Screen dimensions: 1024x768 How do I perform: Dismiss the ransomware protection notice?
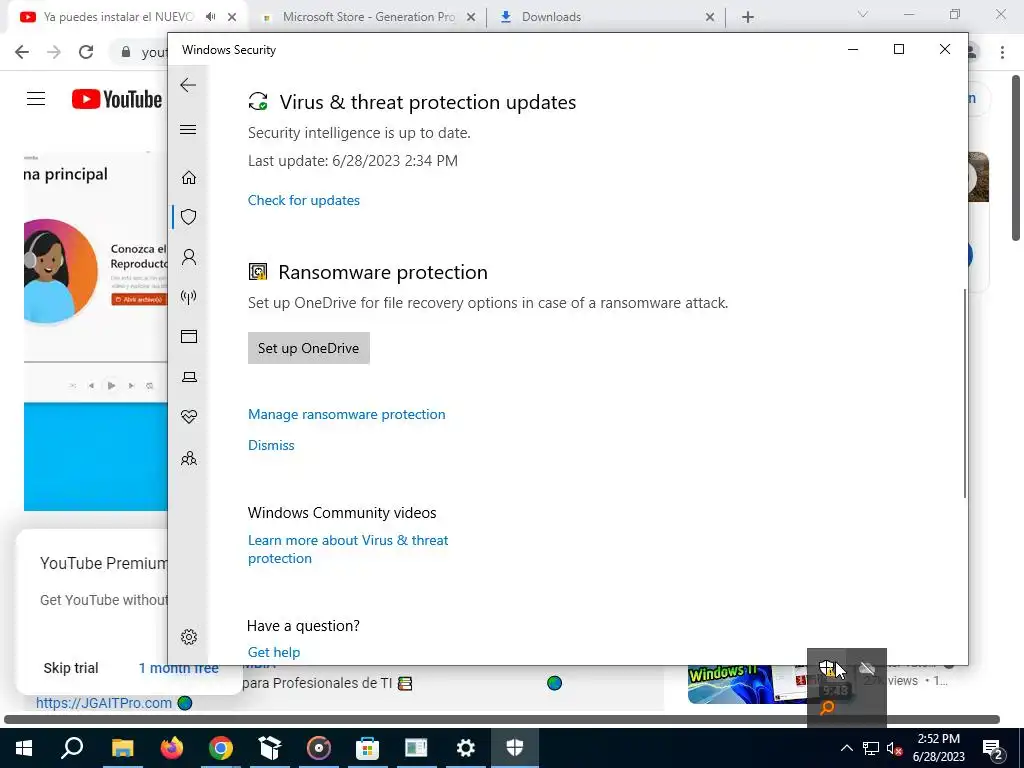[271, 445]
